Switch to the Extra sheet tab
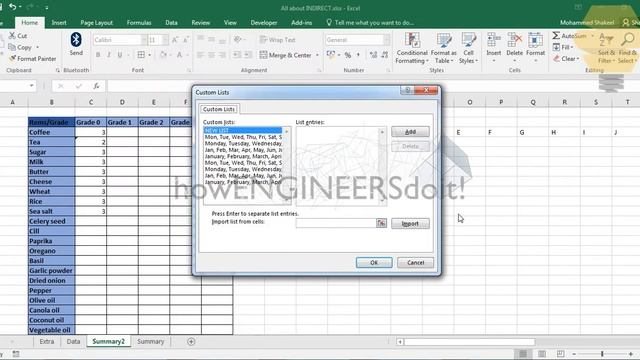 [x=47, y=342]
